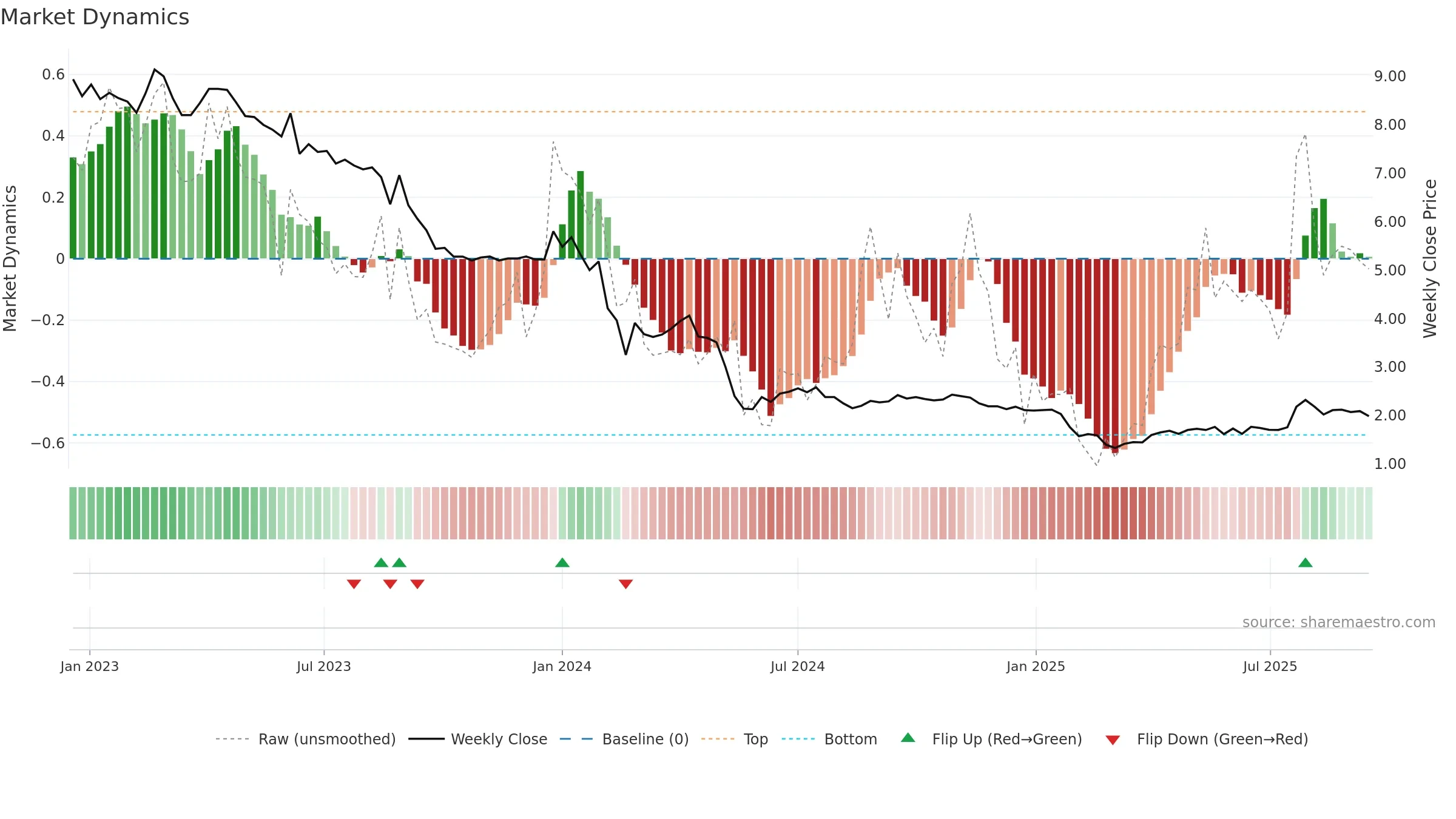Click the first Flip Down marker after July 2023
Image resolution: width=1456 pixels, height=819 pixels.
354,584
